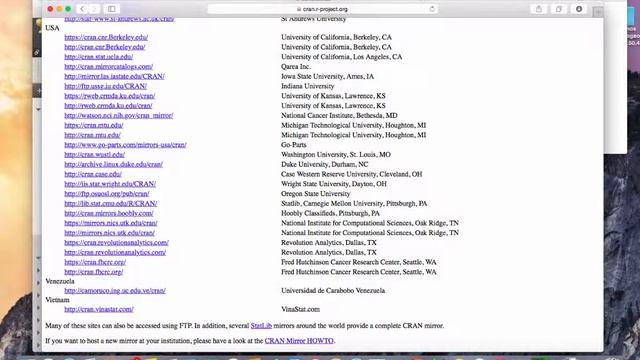Click Wright State University, Dayton text
The width and height of the screenshot is (640, 360).
tap(334, 184)
